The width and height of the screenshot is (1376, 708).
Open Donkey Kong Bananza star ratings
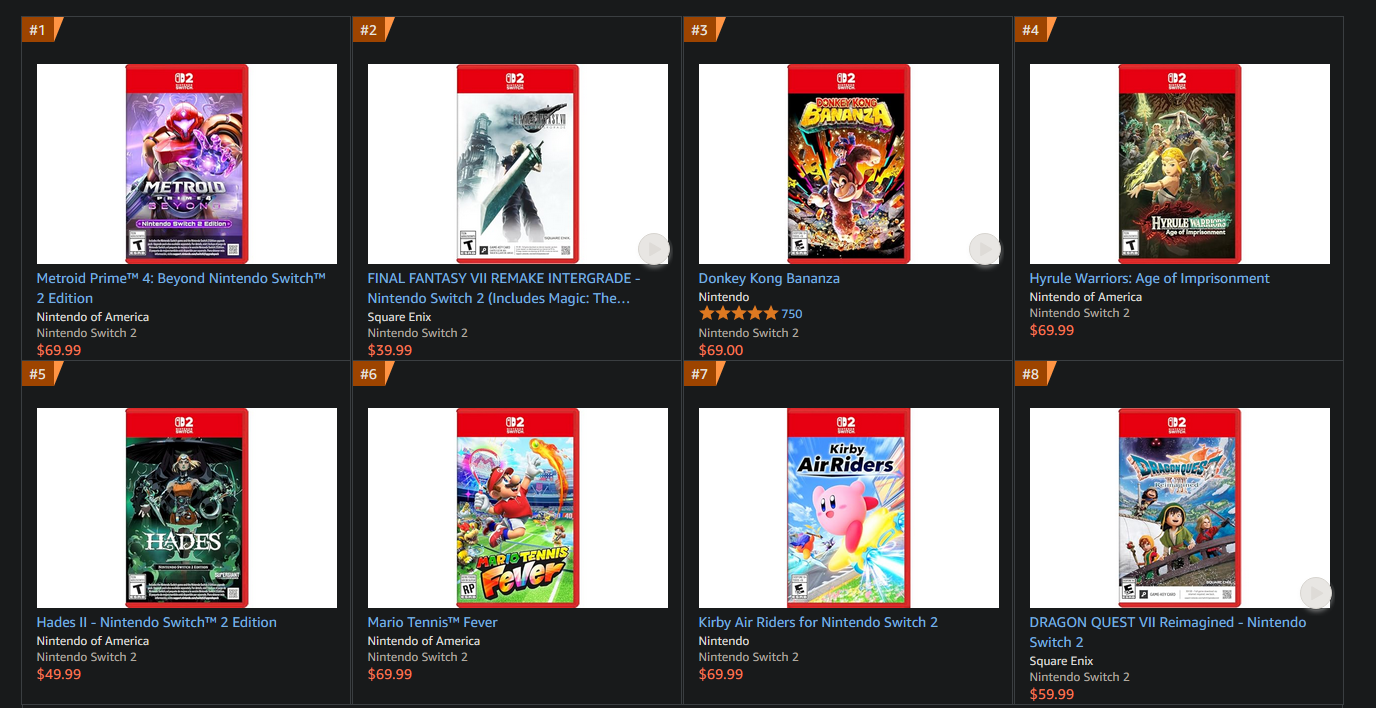pos(738,314)
